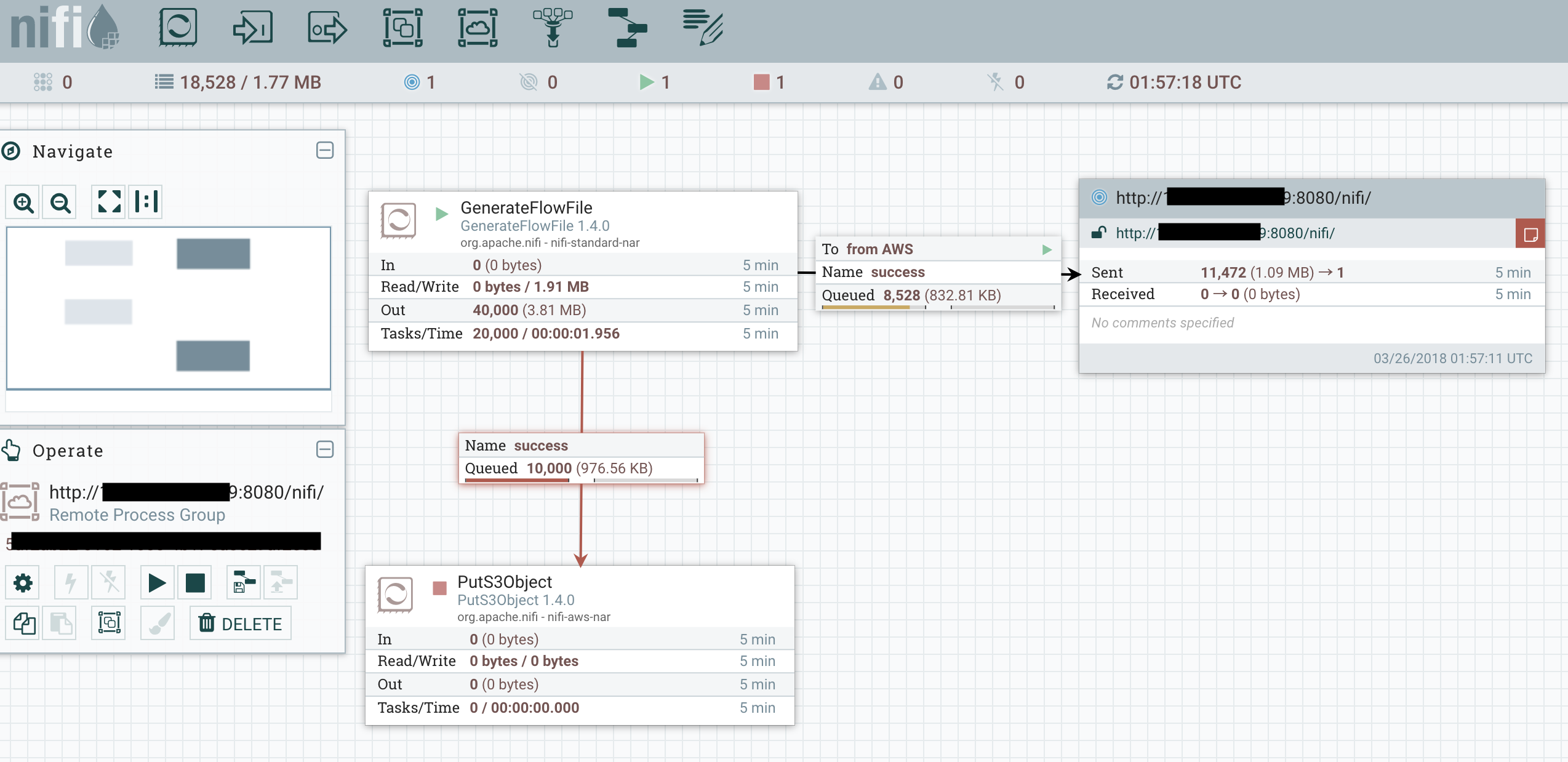
Task: Click the last refresh time 01:57:18 UTC
Action: [x=1185, y=82]
